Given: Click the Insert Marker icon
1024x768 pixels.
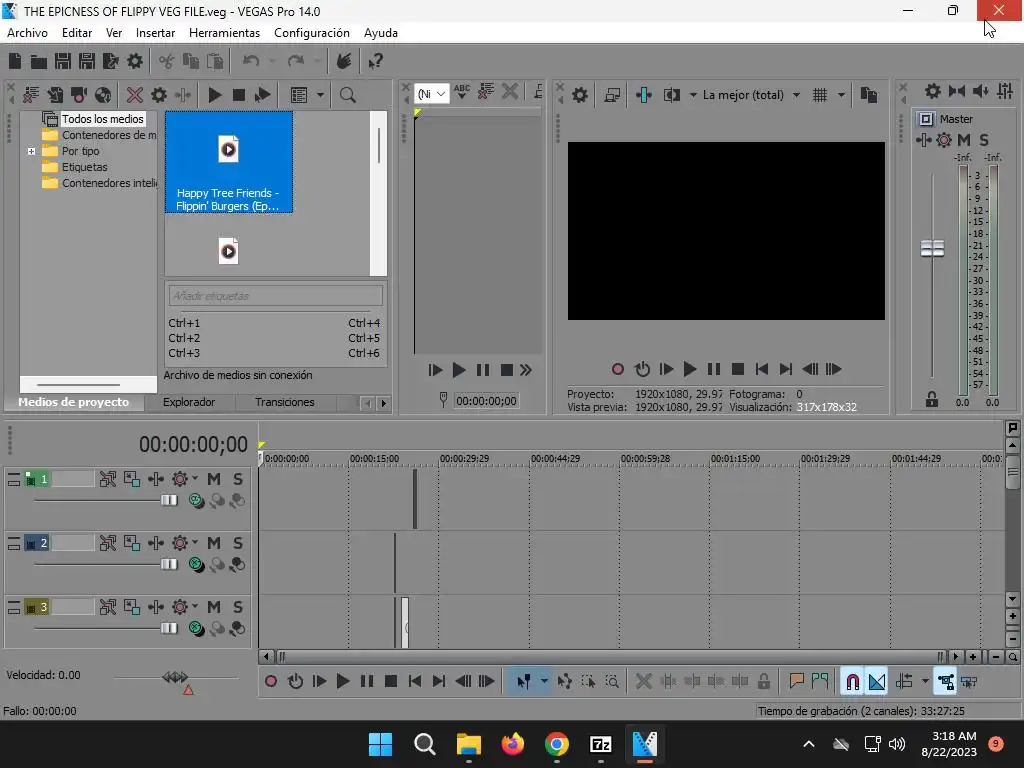Looking at the screenshot, I should (x=796, y=682).
